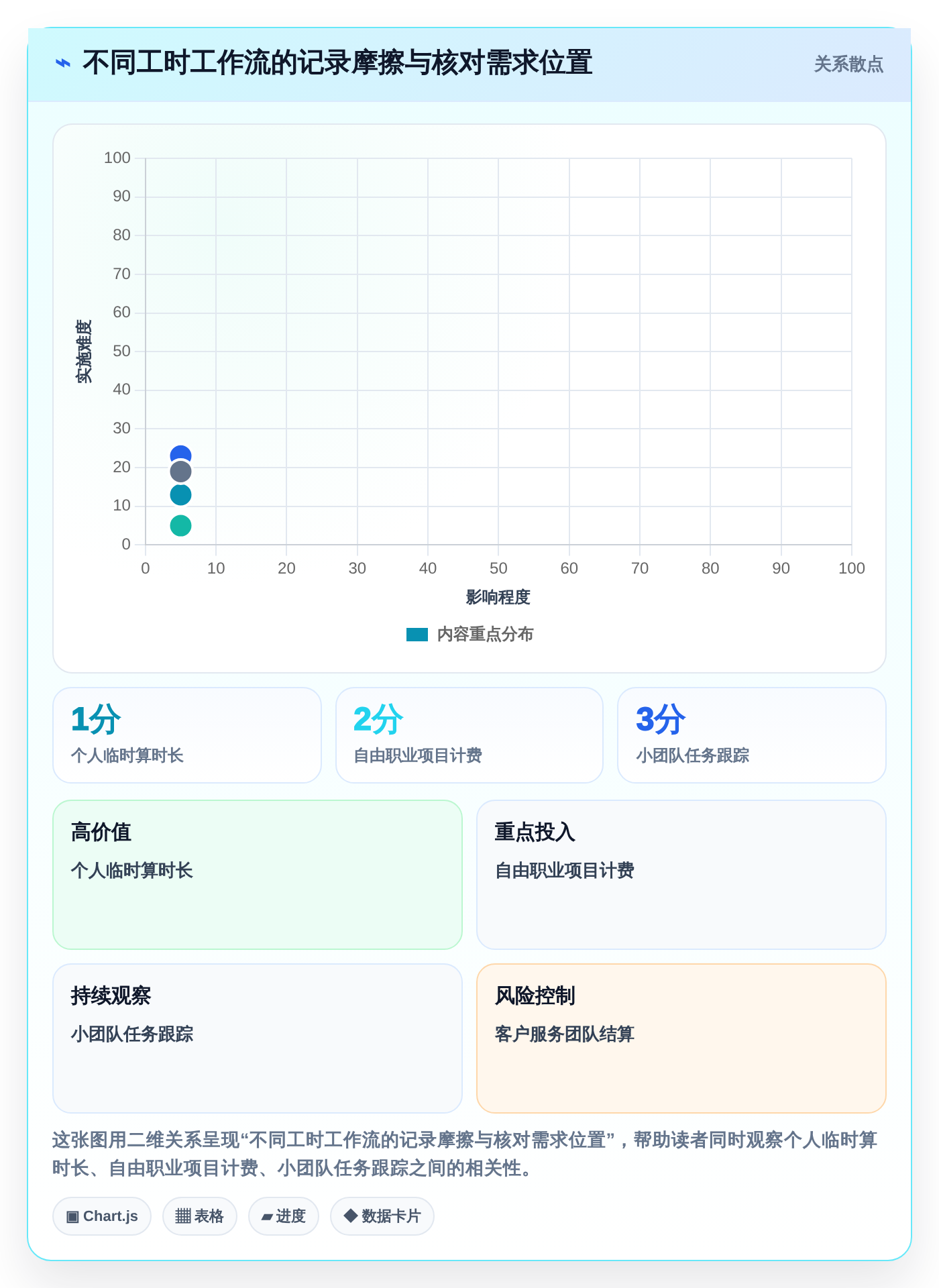
Task: Click the top y-axis tick label 100
Action: [x=117, y=158]
